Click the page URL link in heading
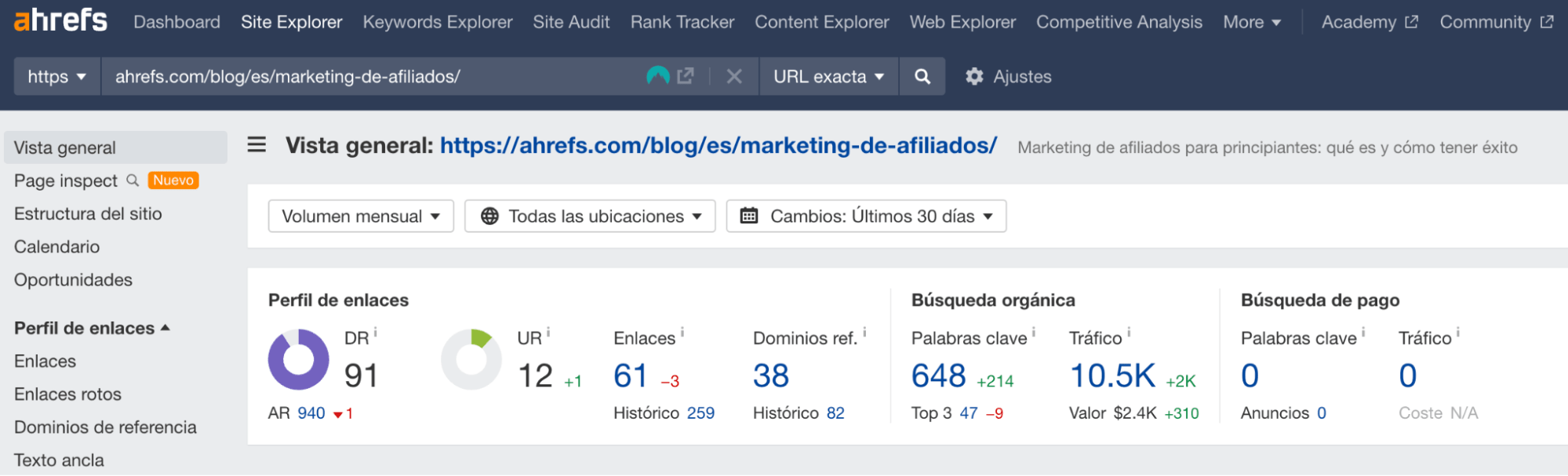This screenshot has height=476, width=1568. 719,146
